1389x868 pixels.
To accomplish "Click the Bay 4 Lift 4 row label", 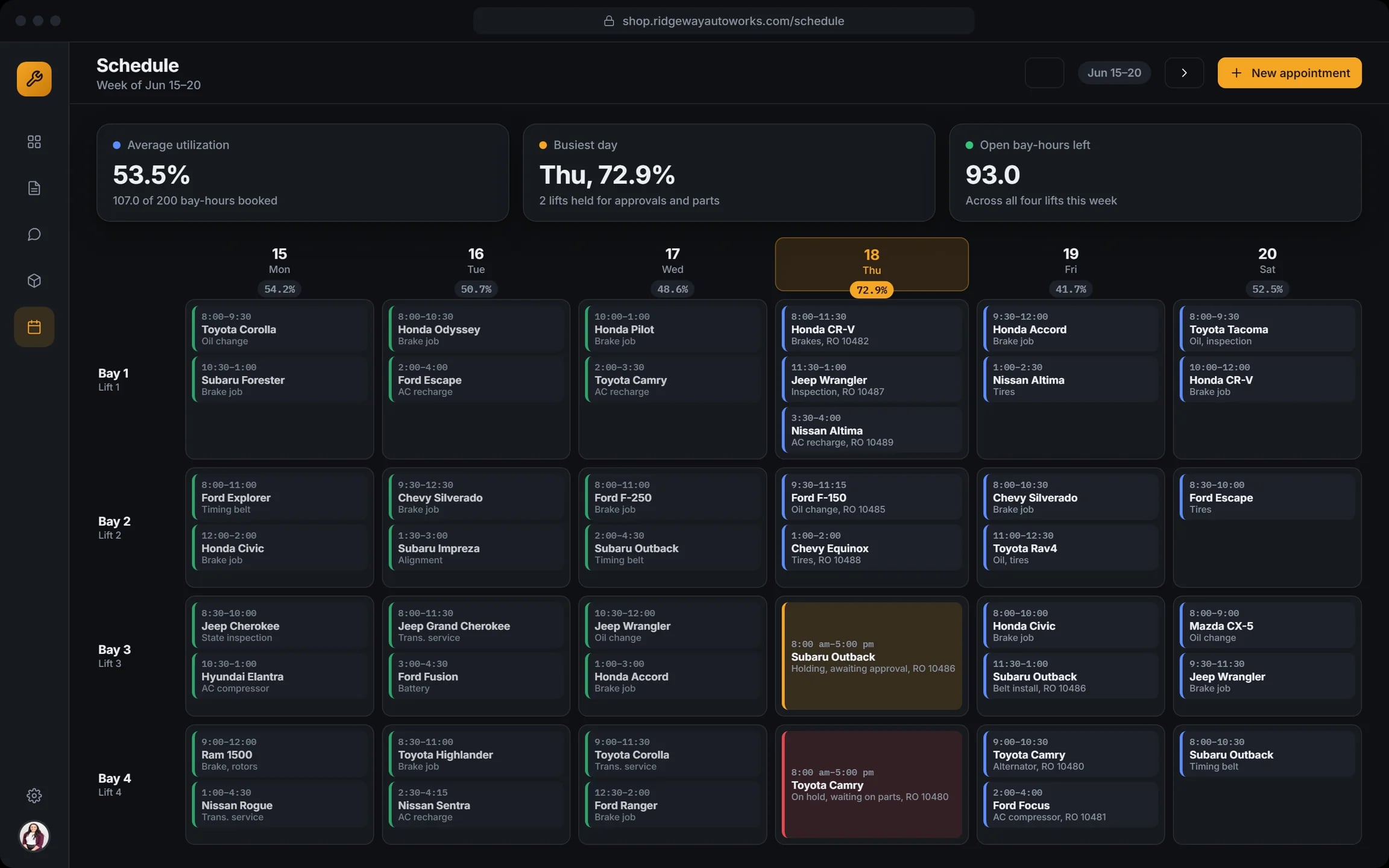I will pyautogui.click(x=115, y=784).
